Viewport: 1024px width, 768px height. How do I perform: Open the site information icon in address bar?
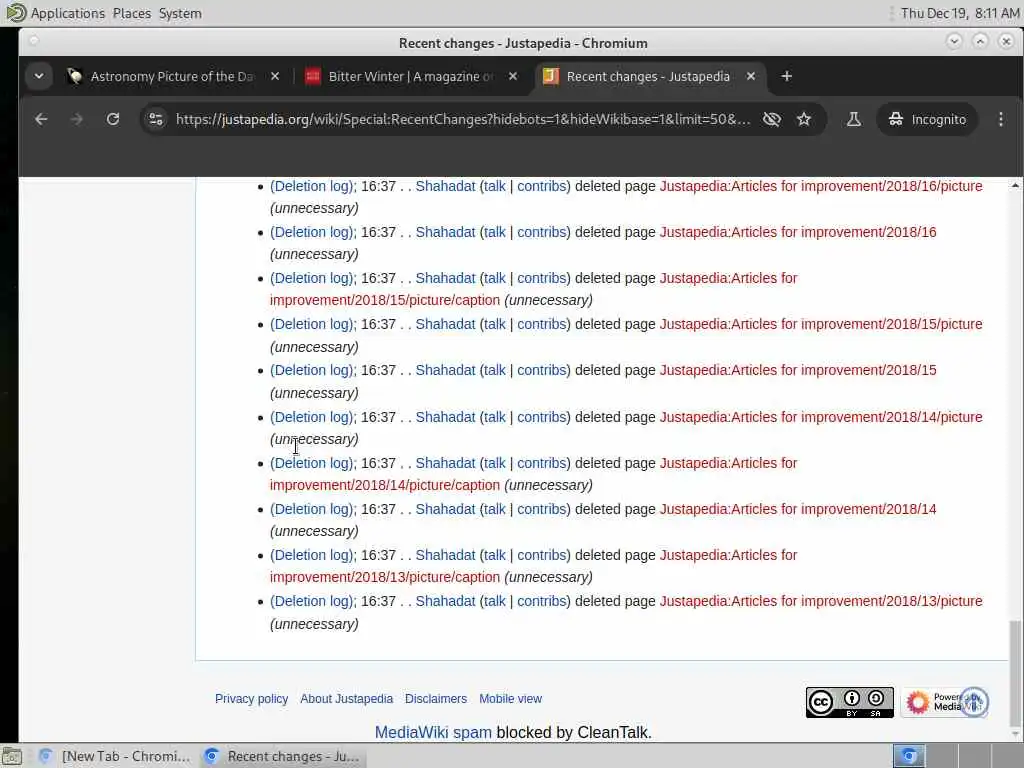[x=155, y=119]
